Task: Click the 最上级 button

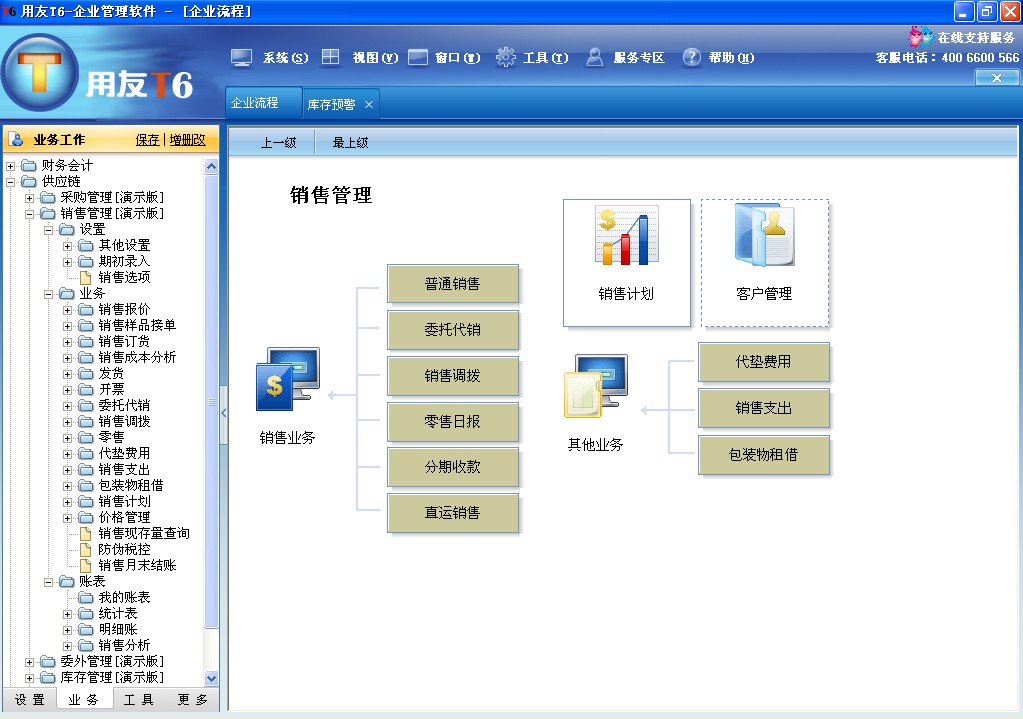Action: [350, 142]
